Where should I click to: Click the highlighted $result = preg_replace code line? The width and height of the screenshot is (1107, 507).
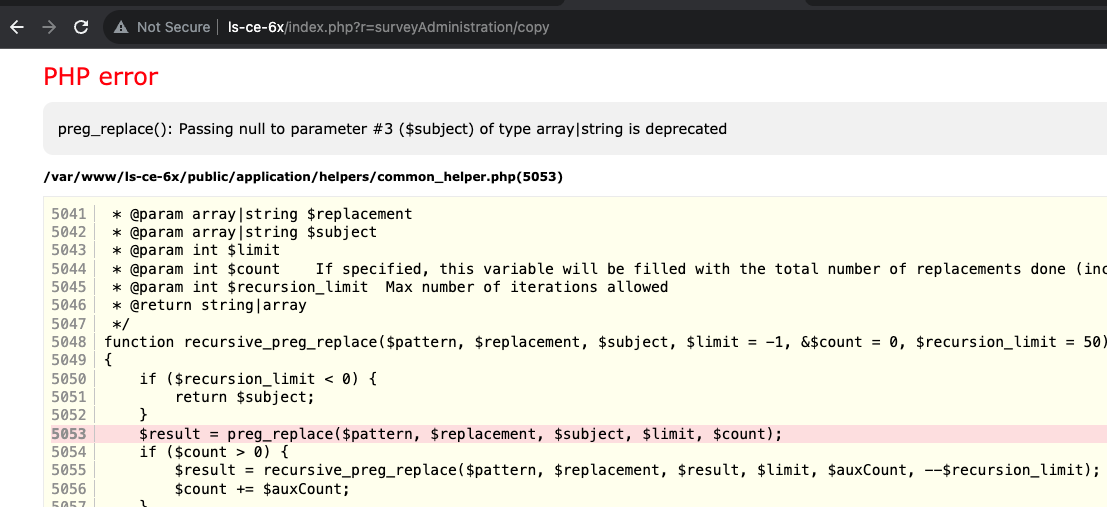(460, 434)
